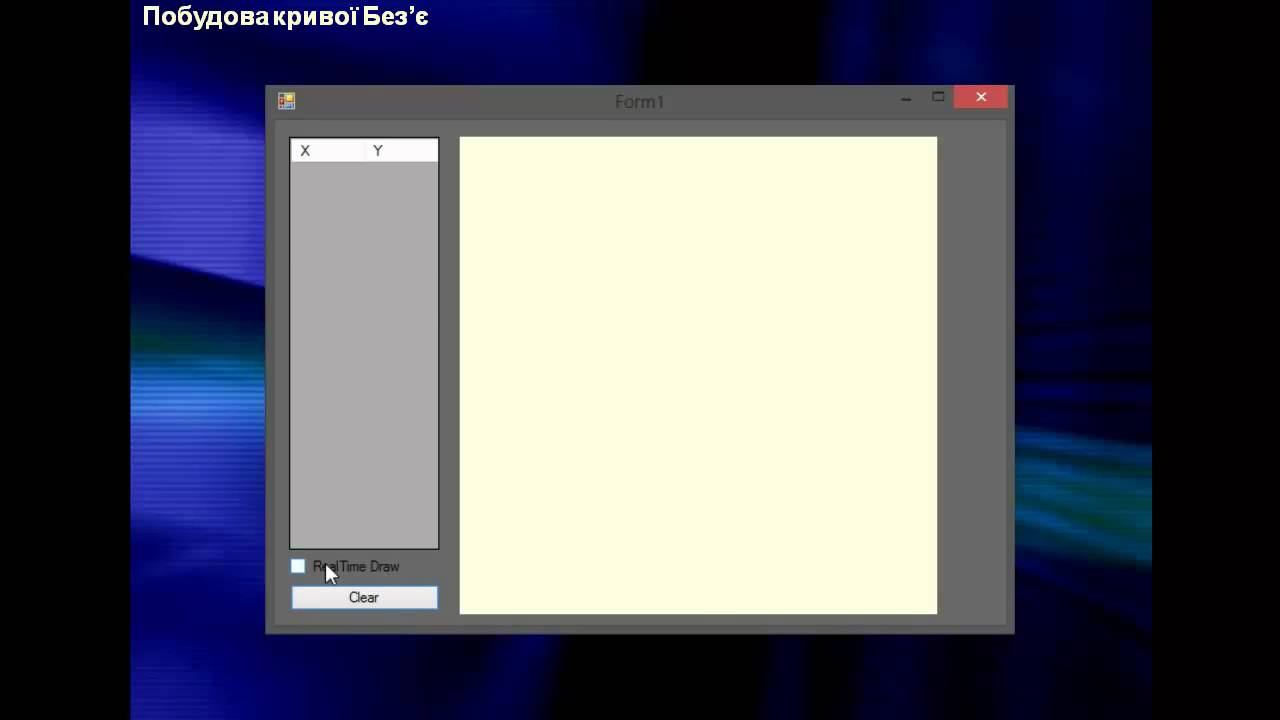Click the empty gray points list area
The image size is (1280, 720).
(364, 355)
